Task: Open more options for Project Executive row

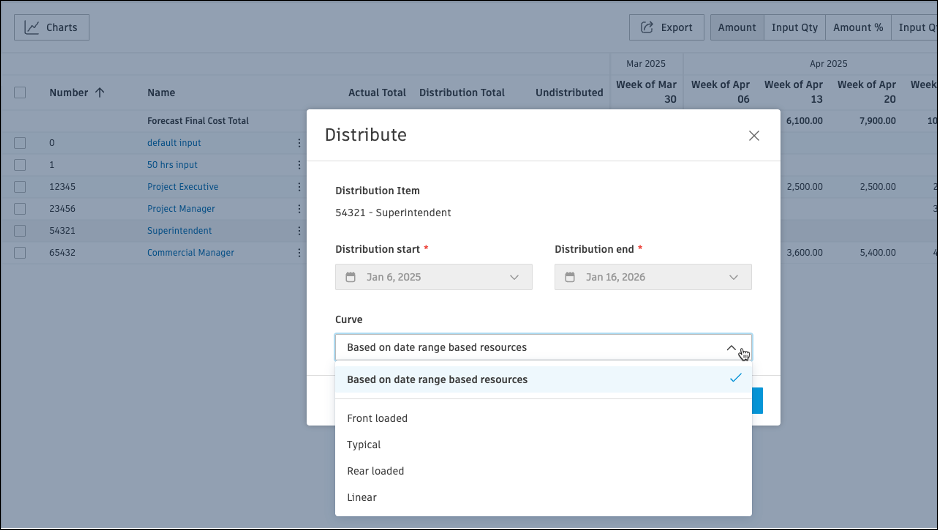Action: click(x=299, y=187)
